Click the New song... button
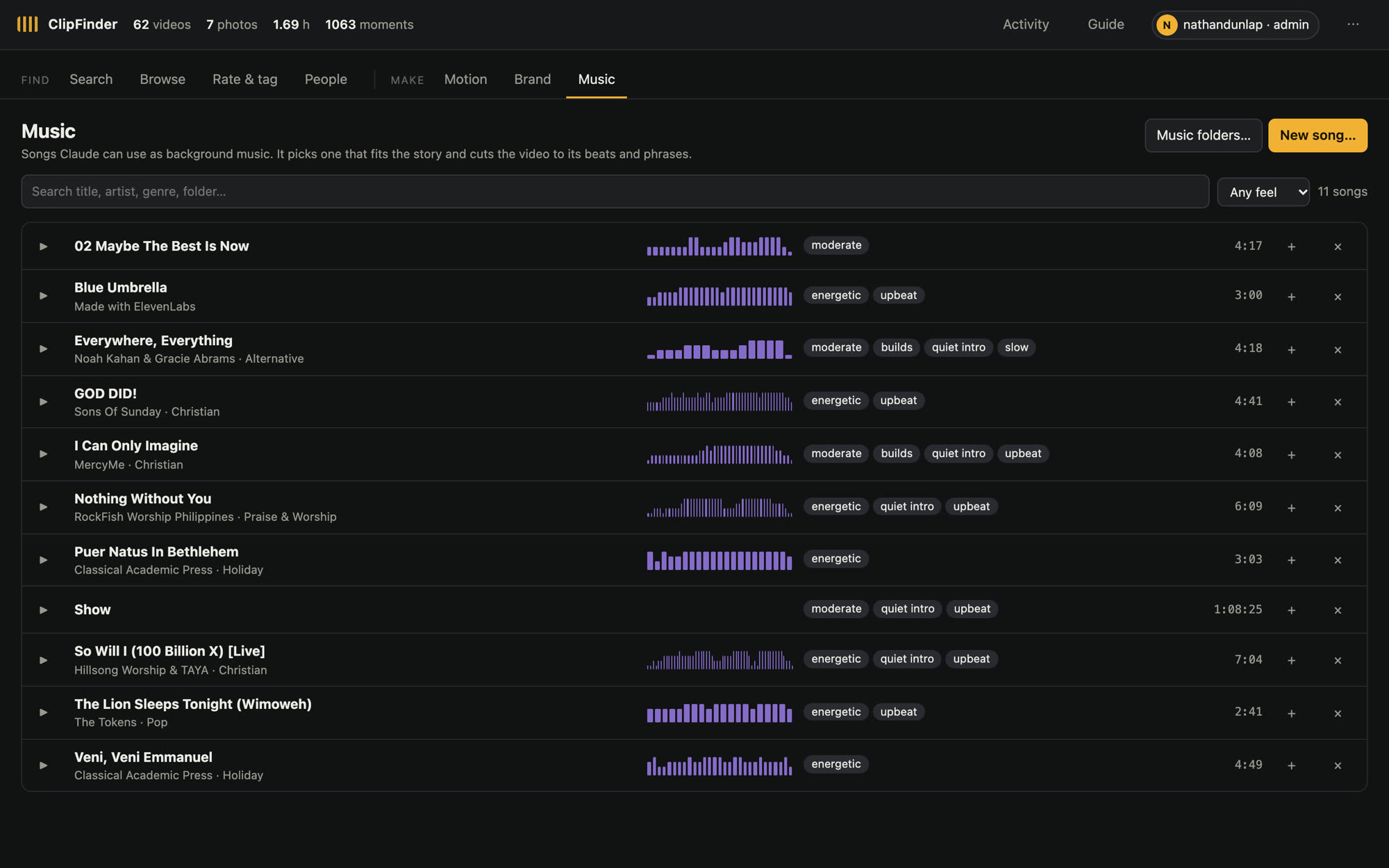The height and width of the screenshot is (868, 1389). click(x=1317, y=135)
